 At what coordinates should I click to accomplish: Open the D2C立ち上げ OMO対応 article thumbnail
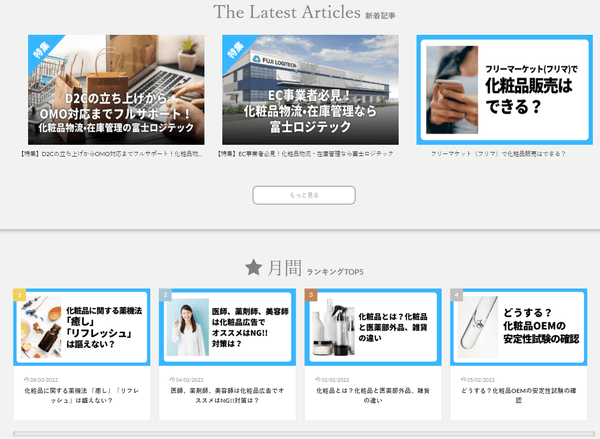pyautogui.click(x=111, y=90)
